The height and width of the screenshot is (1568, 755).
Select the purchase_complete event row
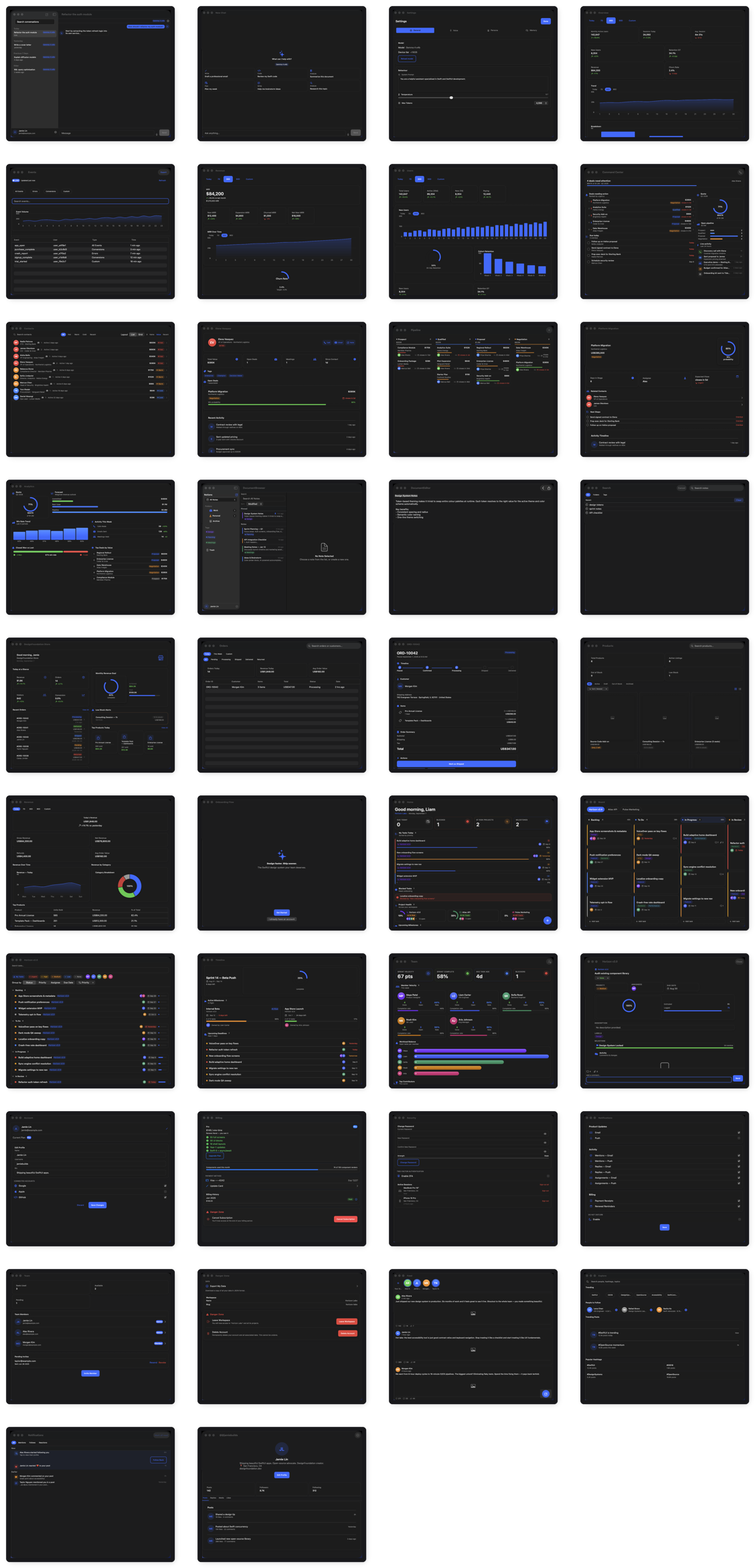tap(90, 250)
